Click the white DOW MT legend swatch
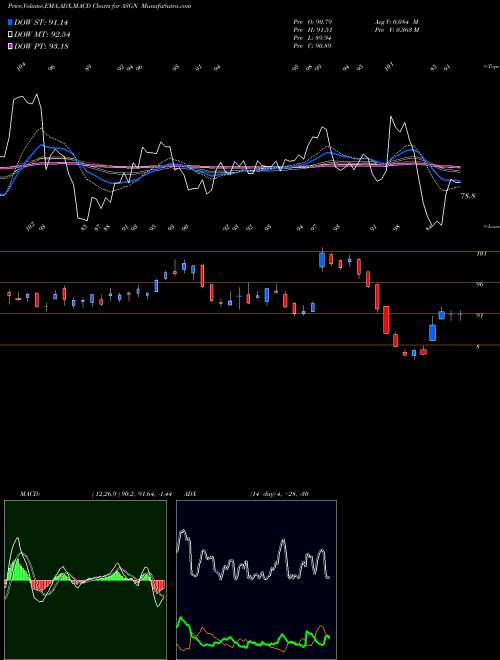The width and height of the screenshot is (500, 660). point(10,34)
